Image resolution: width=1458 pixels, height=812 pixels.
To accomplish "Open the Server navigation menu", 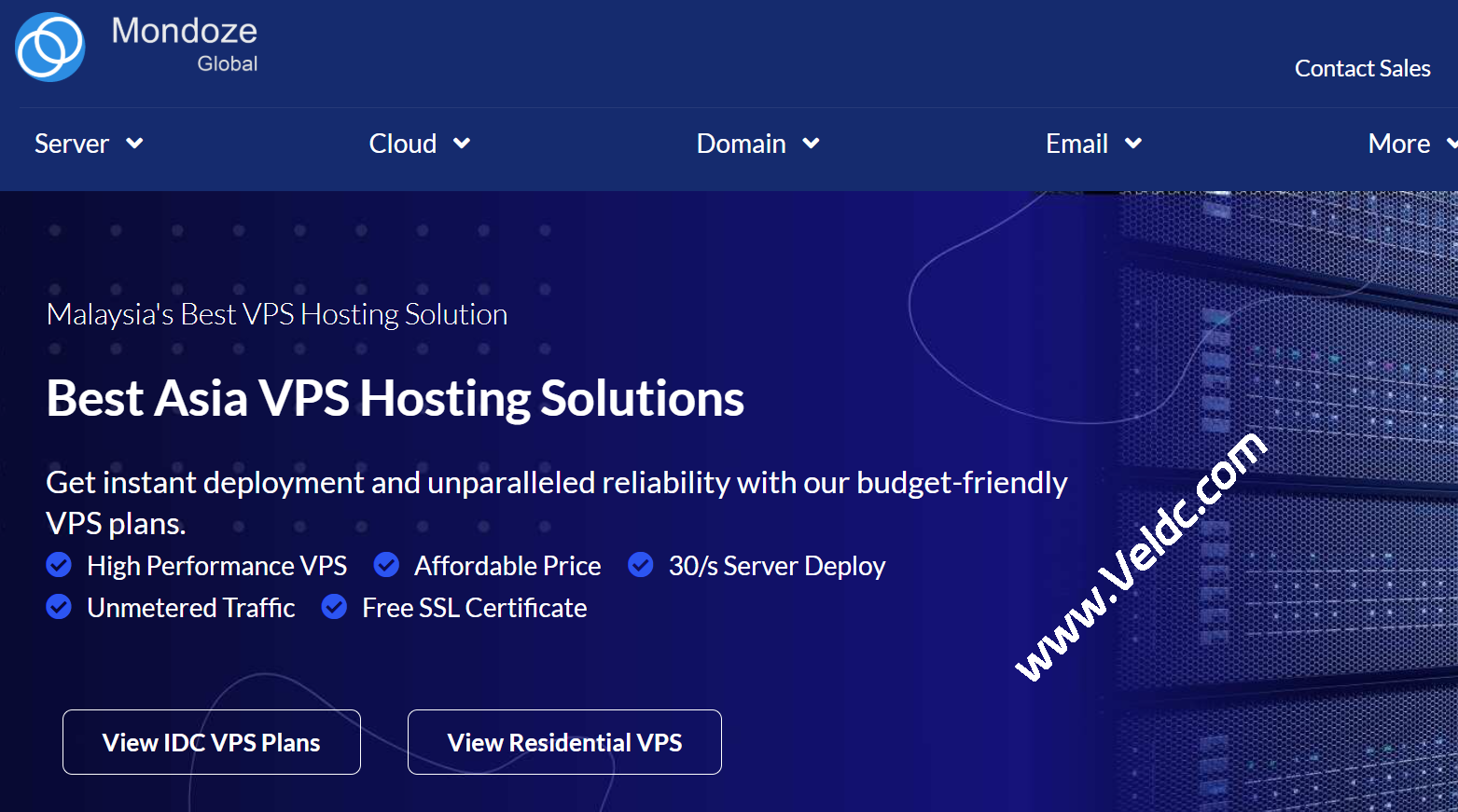I will tap(72, 144).
